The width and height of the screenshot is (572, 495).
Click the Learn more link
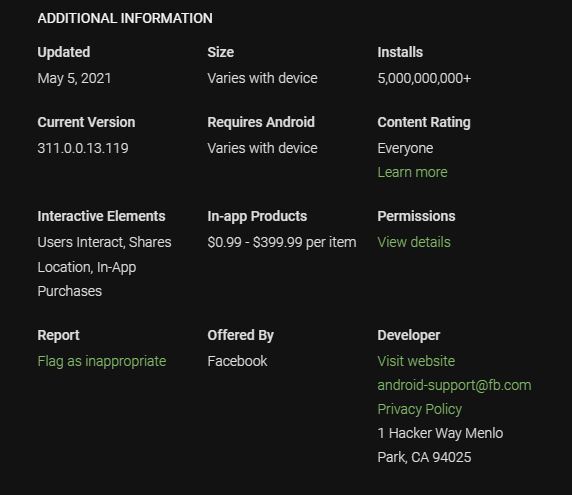(x=412, y=172)
